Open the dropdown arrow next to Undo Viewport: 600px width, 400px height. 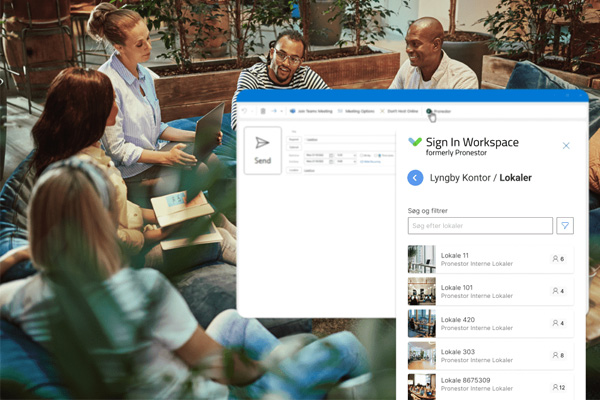(x=253, y=111)
